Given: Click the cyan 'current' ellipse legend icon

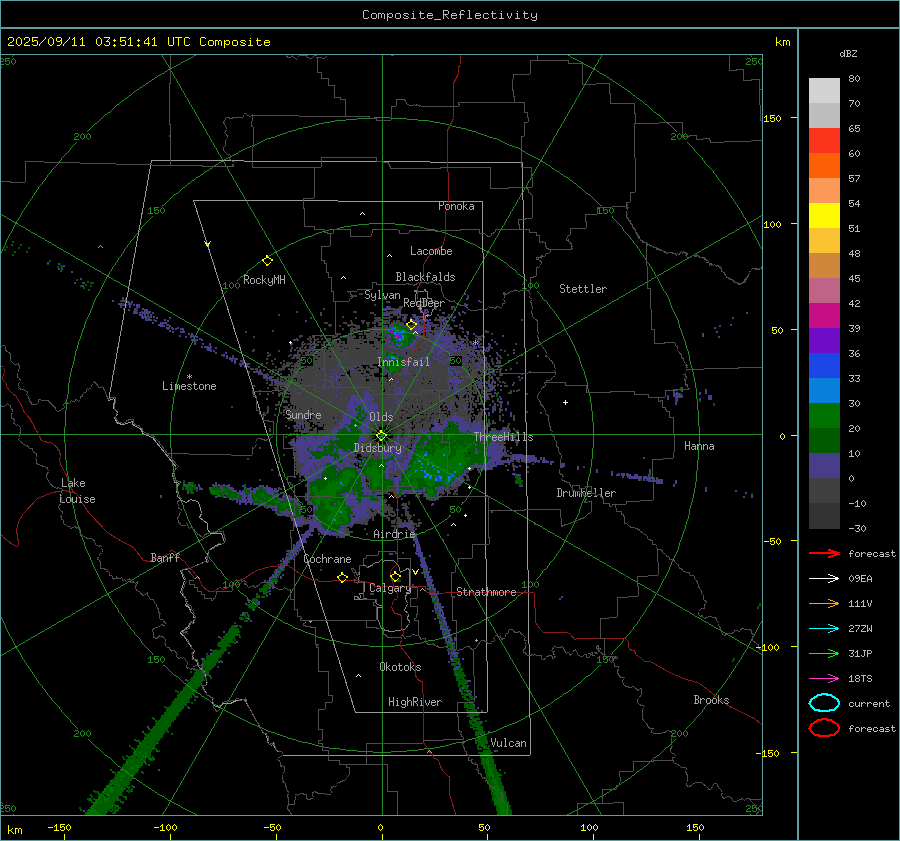Looking at the screenshot, I should point(824,703).
